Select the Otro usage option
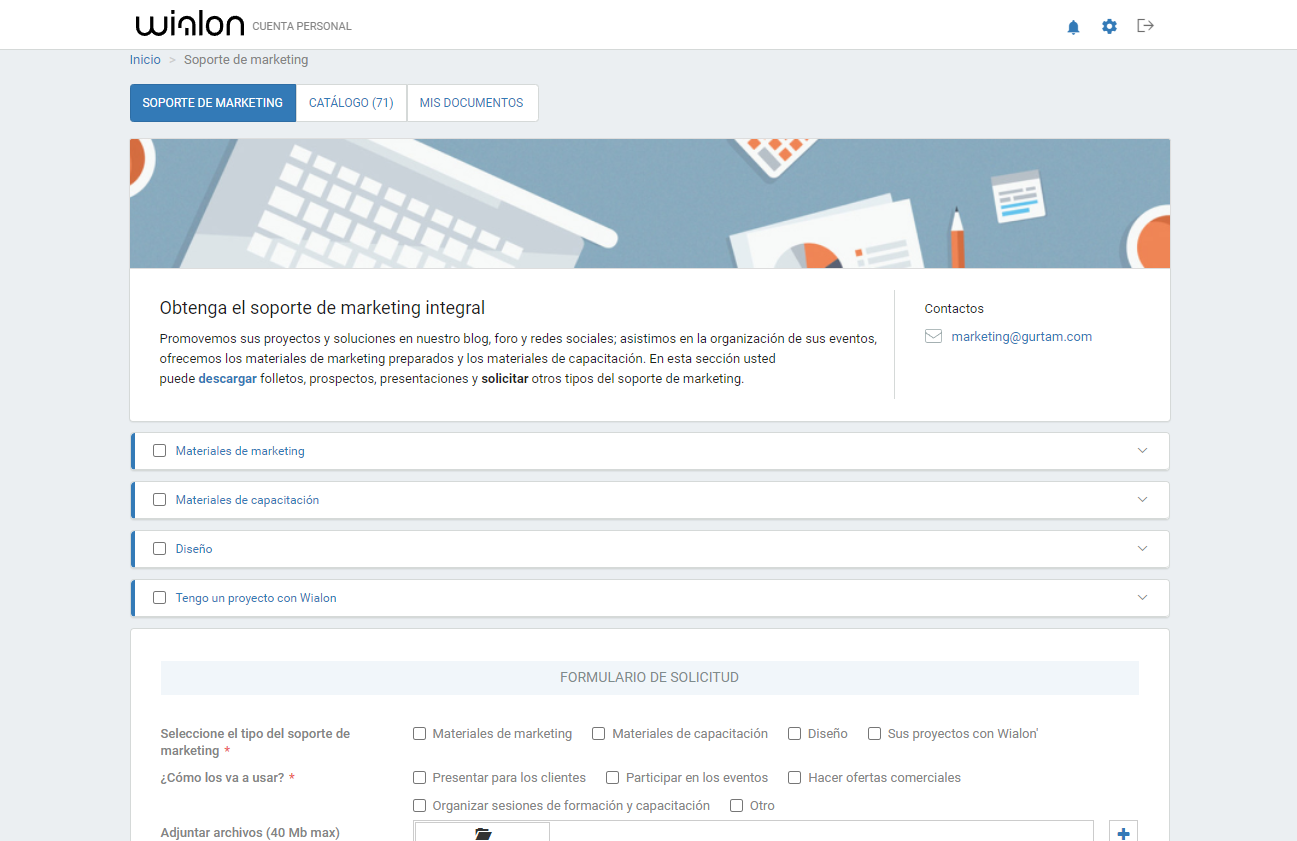This screenshot has width=1297, height=841. pos(736,805)
